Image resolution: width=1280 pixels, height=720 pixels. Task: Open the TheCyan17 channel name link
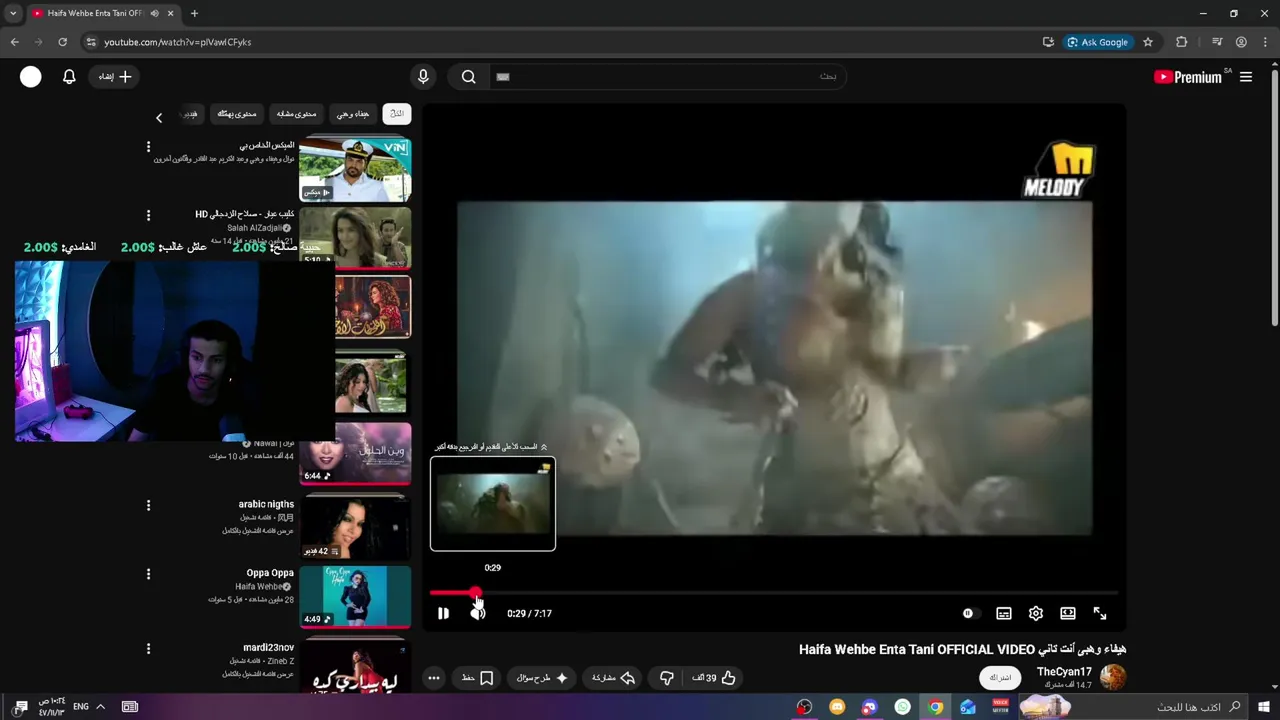(x=1064, y=671)
